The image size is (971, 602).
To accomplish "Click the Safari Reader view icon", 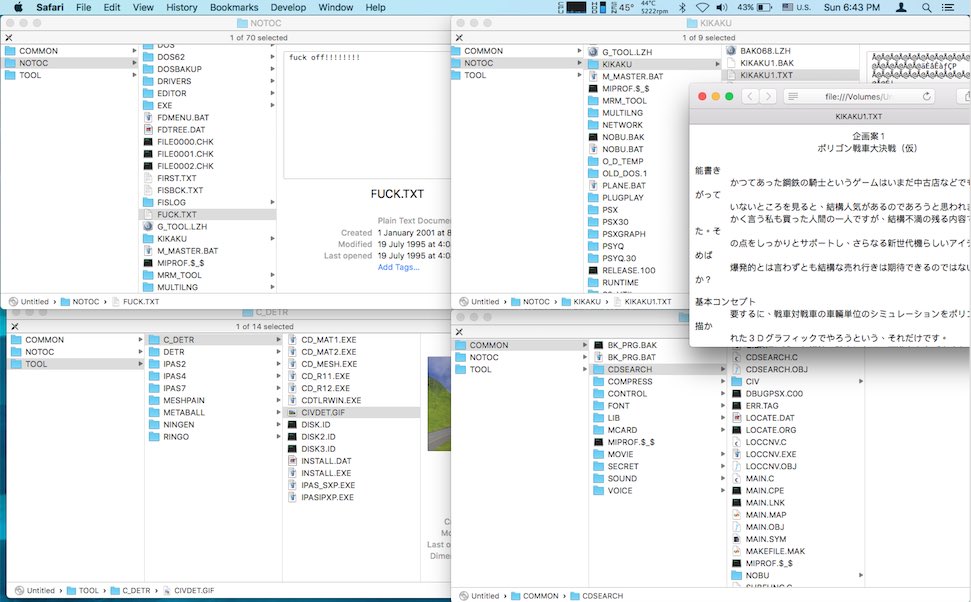I will click(x=793, y=97).
